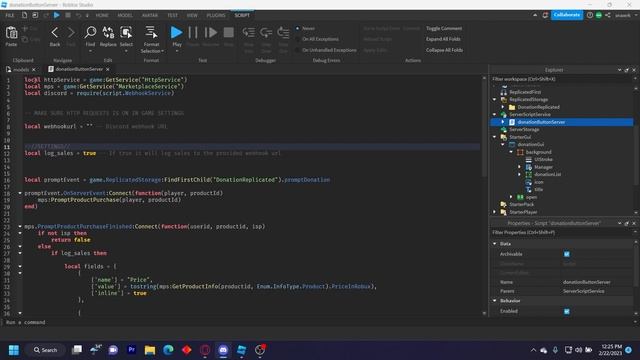
Task: Click the save-to-file icon beside new file
Action: tap(35, 15)
